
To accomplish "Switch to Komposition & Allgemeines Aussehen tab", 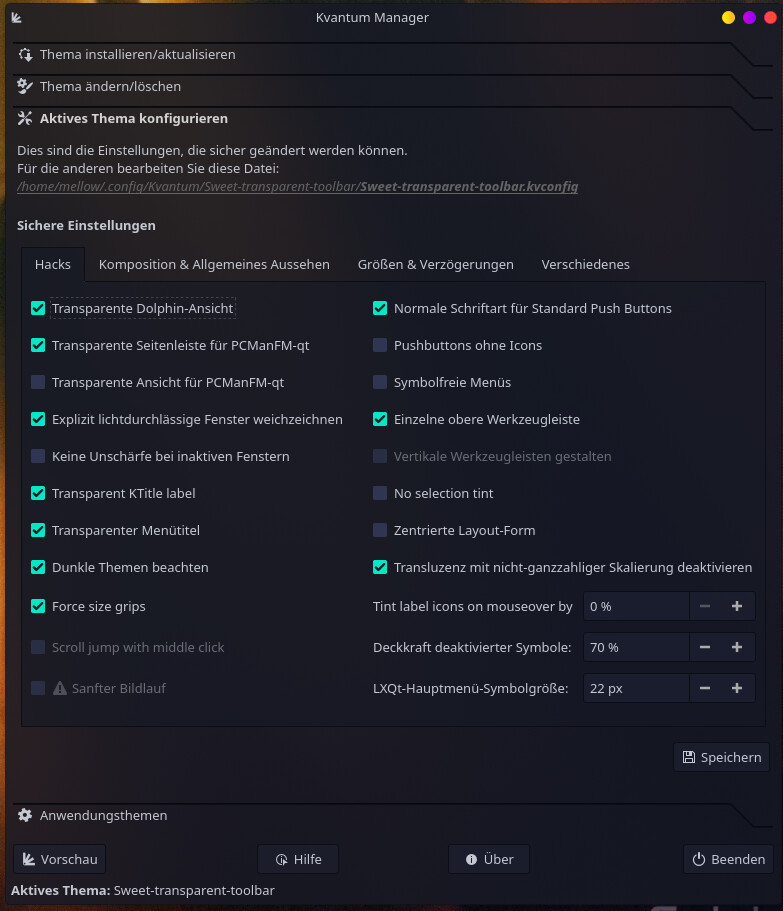I will pos(214,264).
